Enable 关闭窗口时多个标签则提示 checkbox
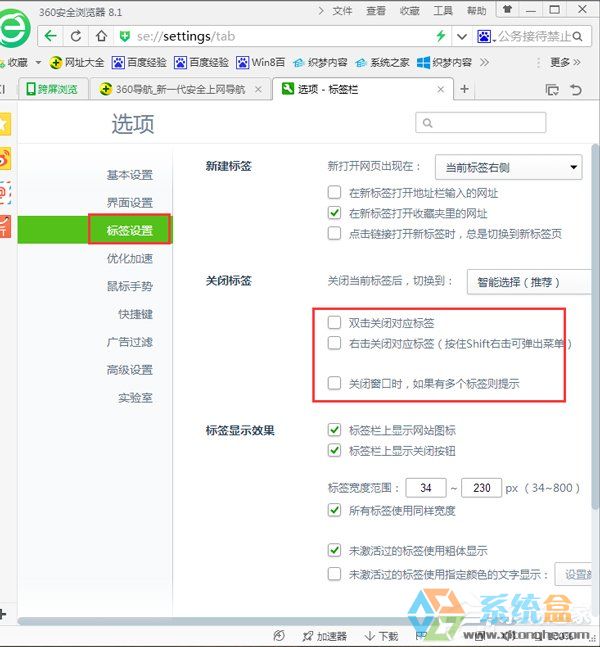Screen dimensions: 600x647 [334, 383]
